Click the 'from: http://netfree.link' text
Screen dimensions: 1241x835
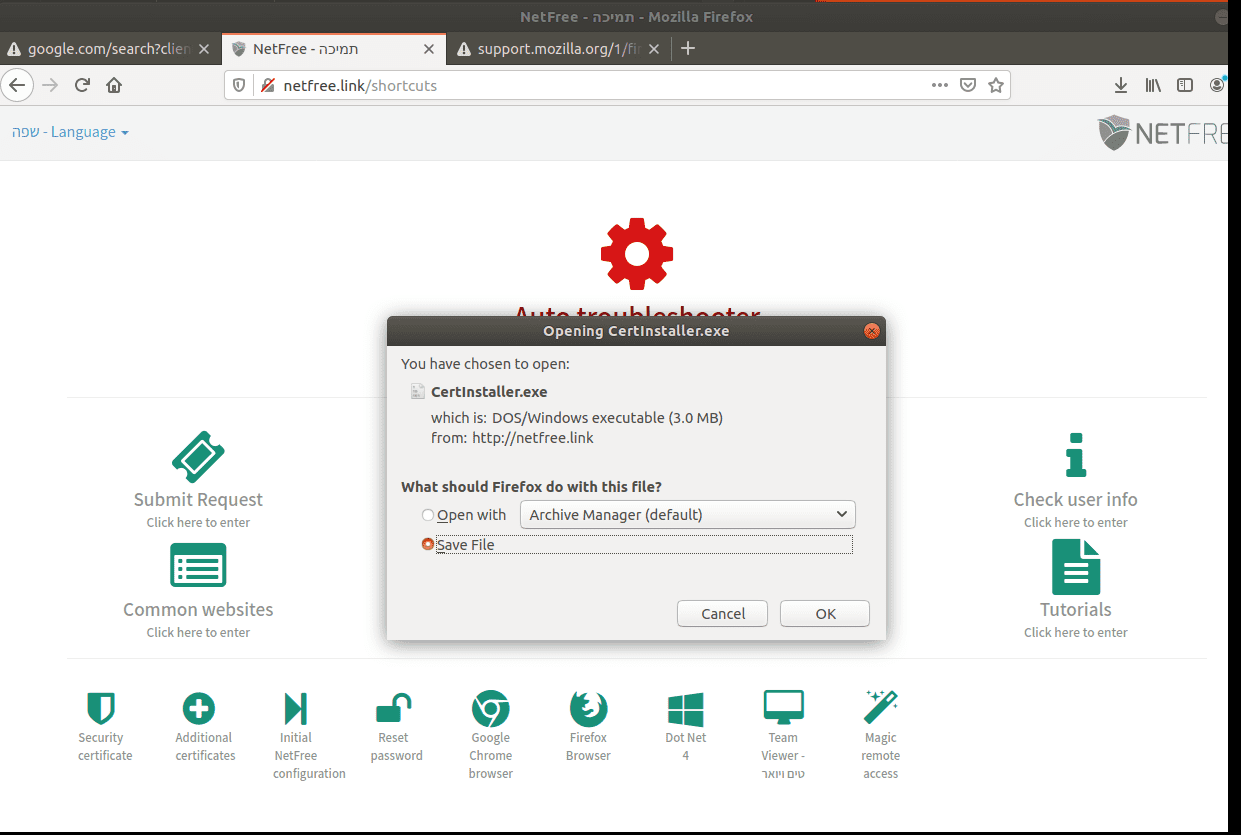coord(513,437)
